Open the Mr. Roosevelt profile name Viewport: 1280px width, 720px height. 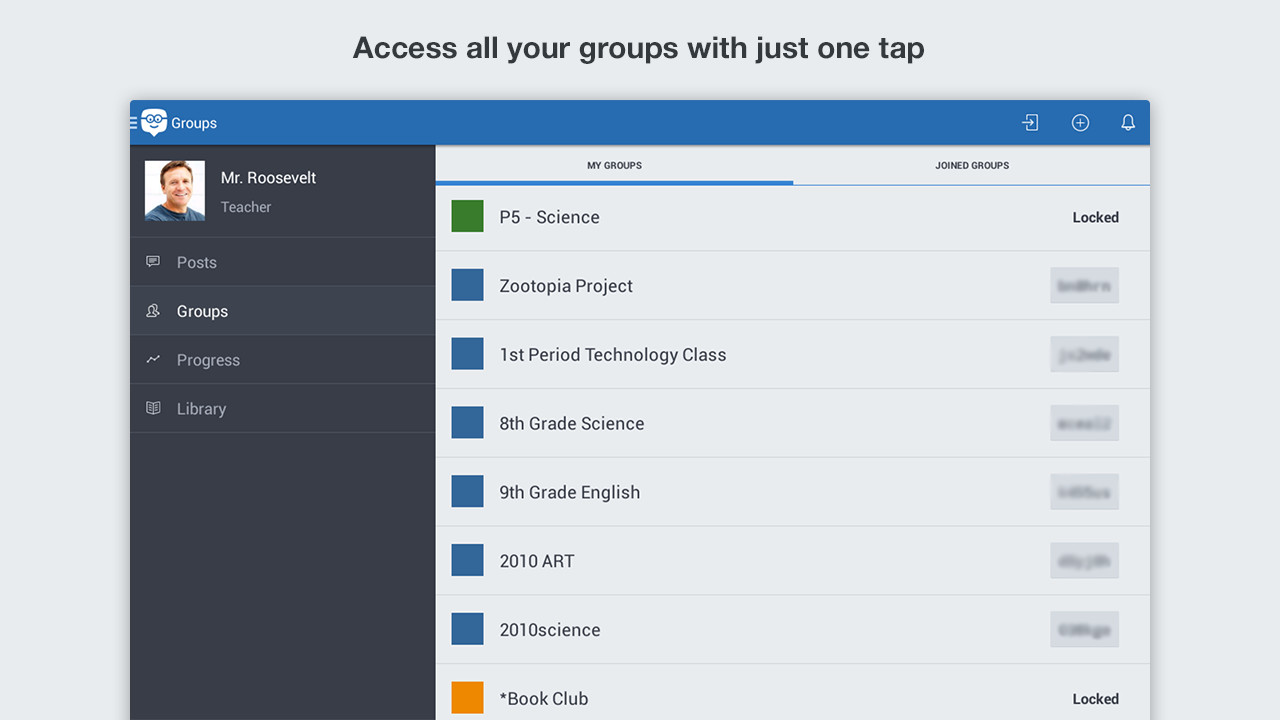pos(268,177)
